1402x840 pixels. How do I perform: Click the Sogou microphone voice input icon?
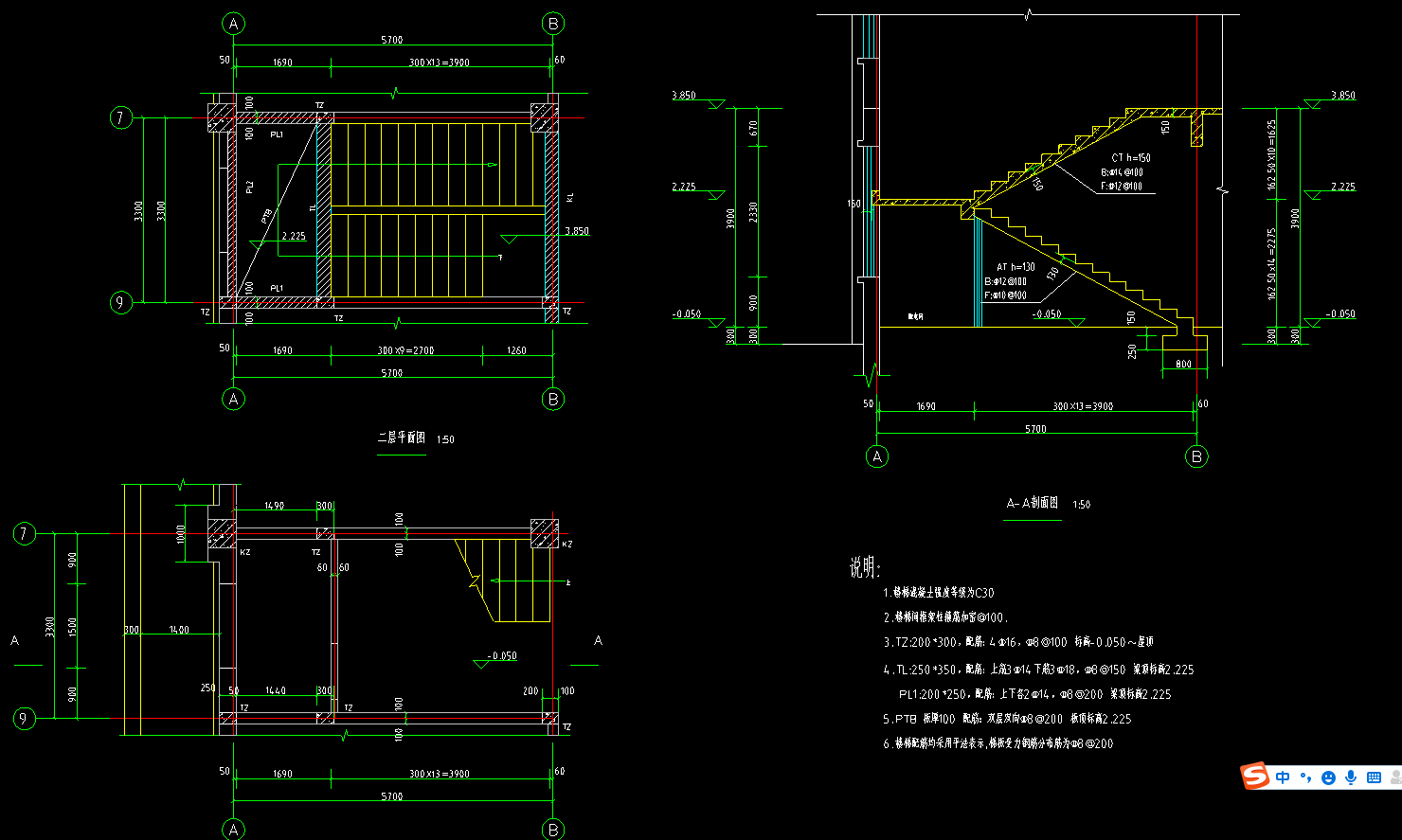pos(1351,777)
